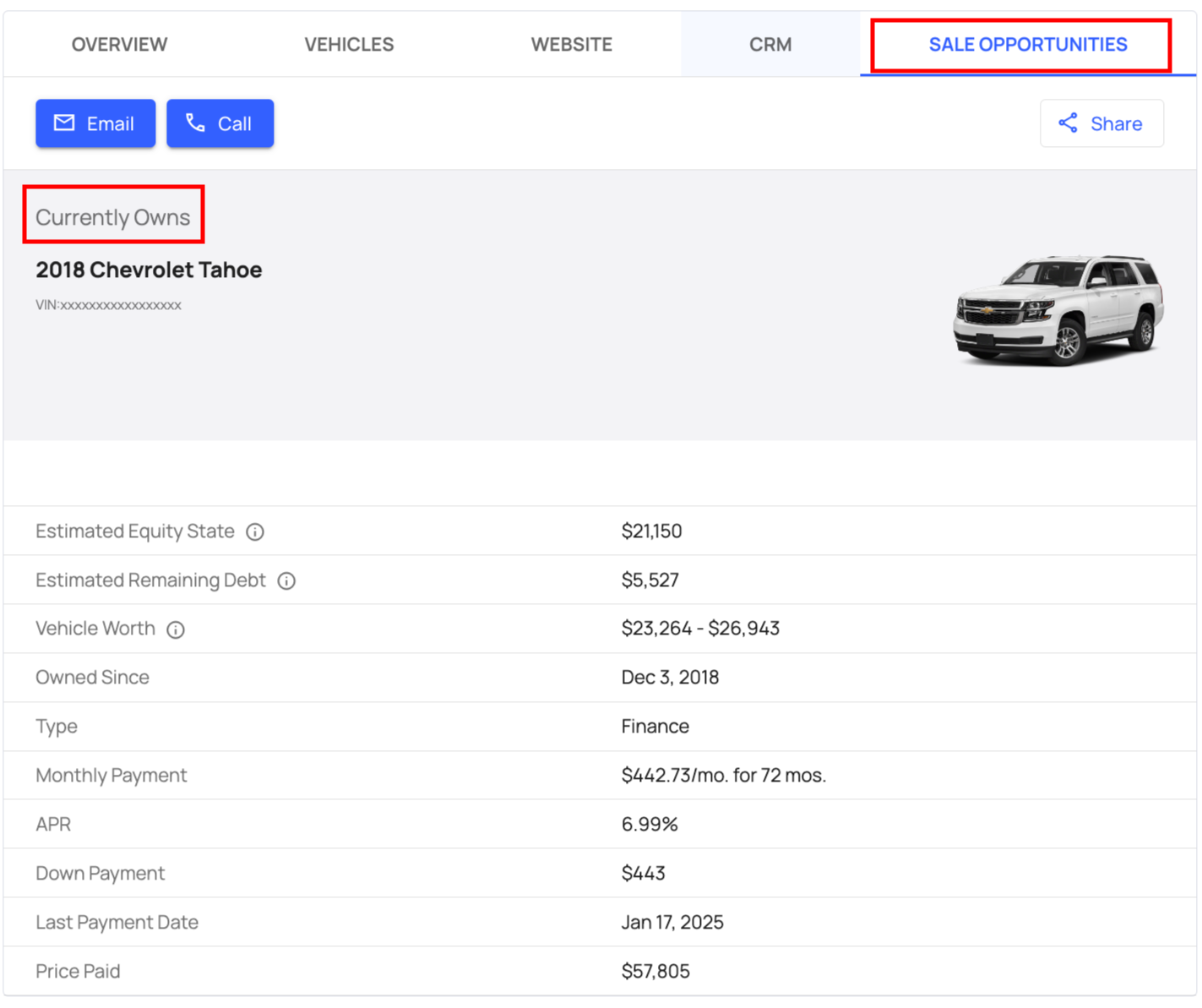Open the Overview tab
Image resolution: width=1202 pixels, height=1008 pixels.
pyautogui.click(x=119, y=45)
